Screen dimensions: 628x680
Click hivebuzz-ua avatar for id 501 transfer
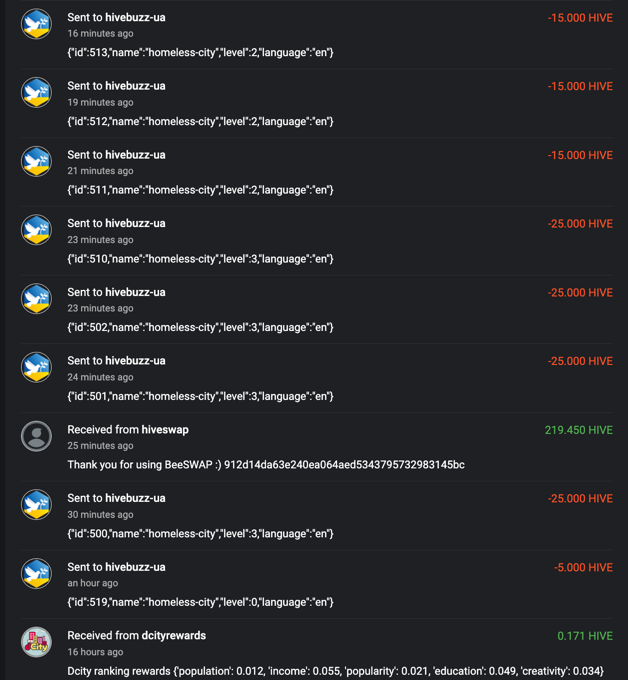(36, 367)
